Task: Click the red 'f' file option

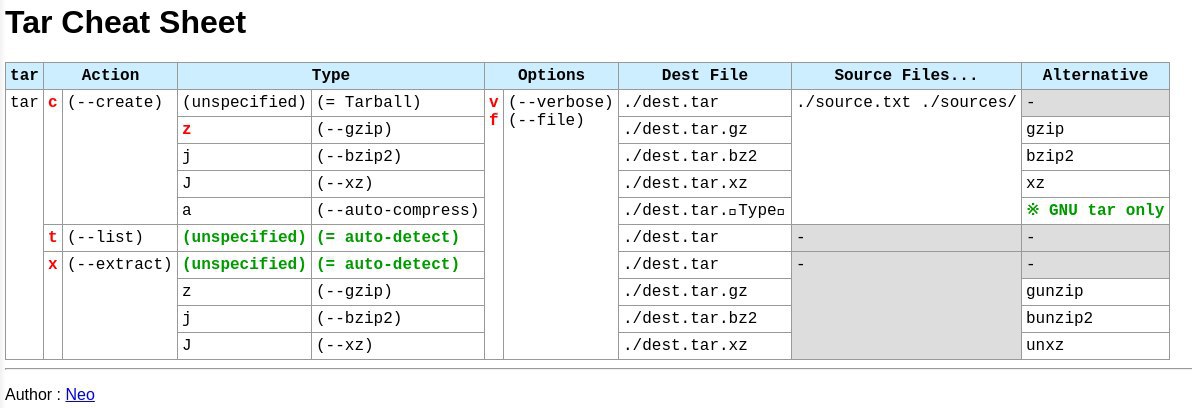Action: pyautogui.click(x=493, y=120)
